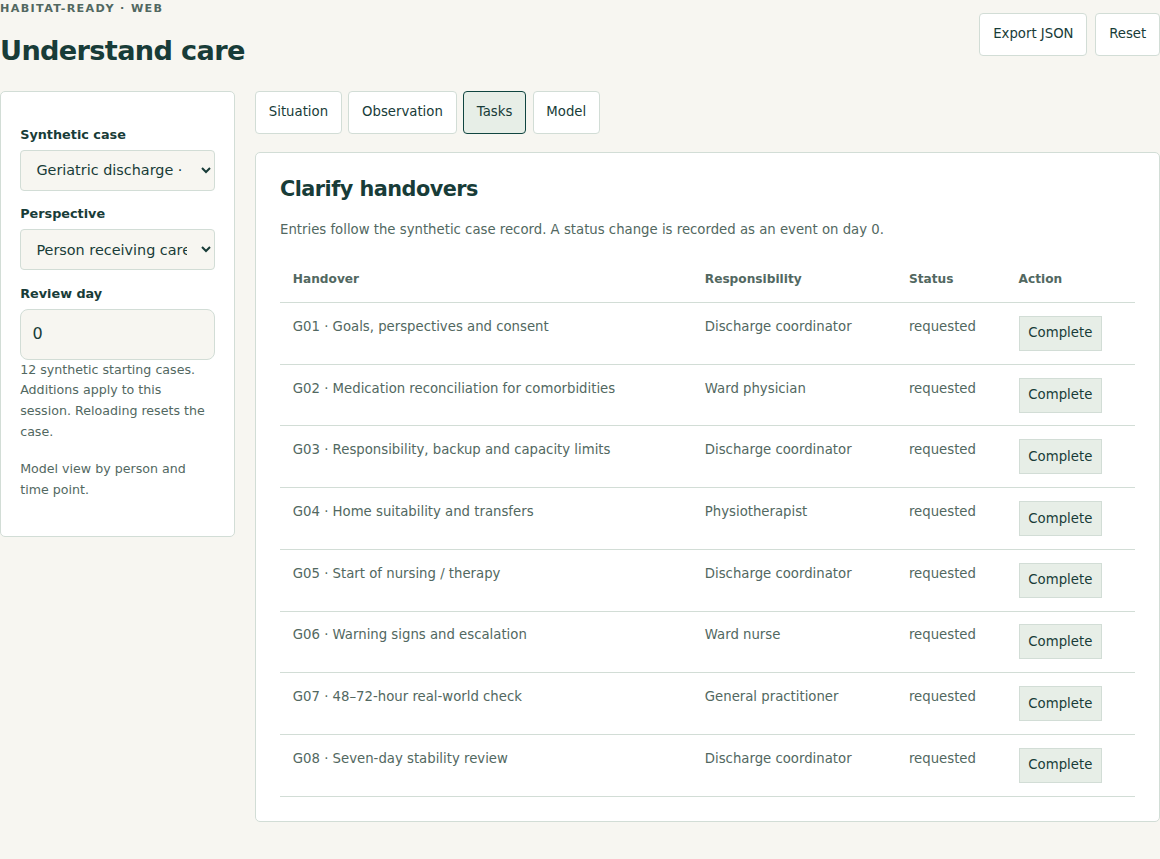Click the Handover column header

(326, 279)
